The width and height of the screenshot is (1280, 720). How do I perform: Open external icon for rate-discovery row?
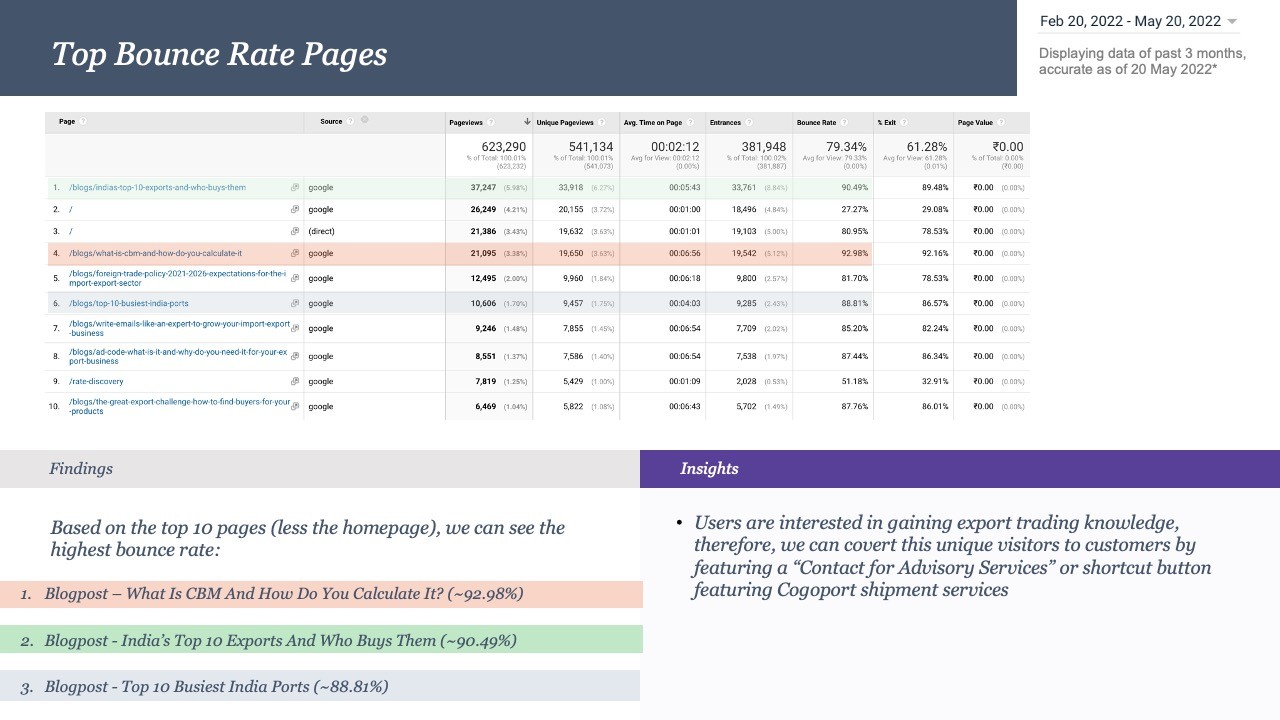pos(295,382)
